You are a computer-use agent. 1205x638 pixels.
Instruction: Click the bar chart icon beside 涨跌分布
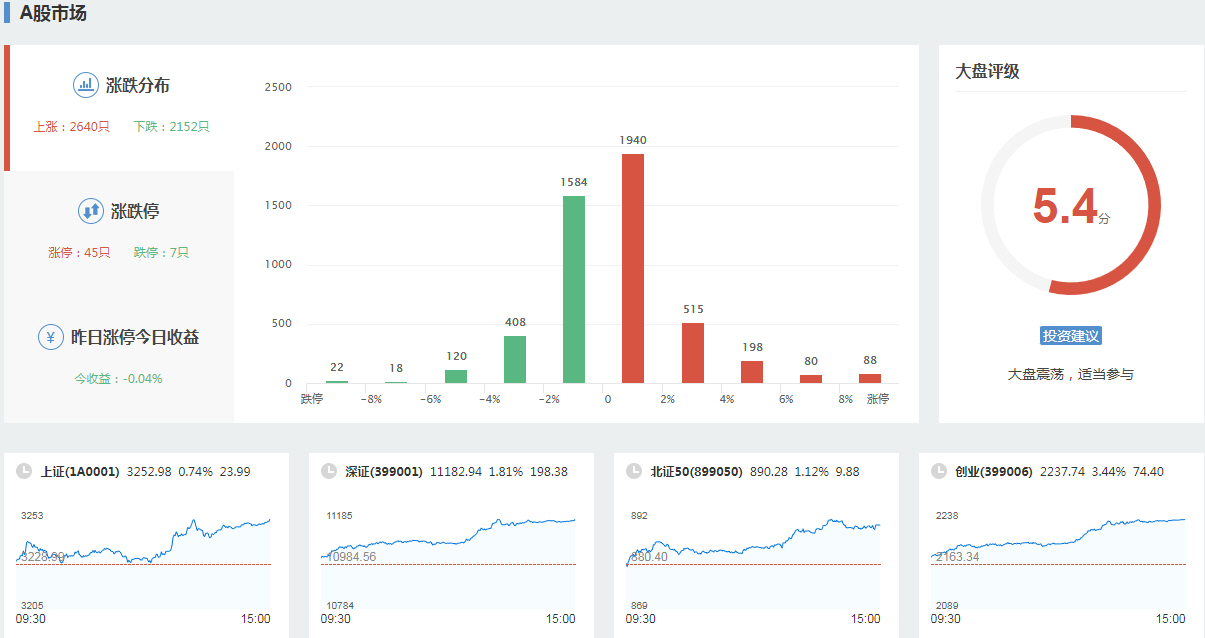click(86, 85)
